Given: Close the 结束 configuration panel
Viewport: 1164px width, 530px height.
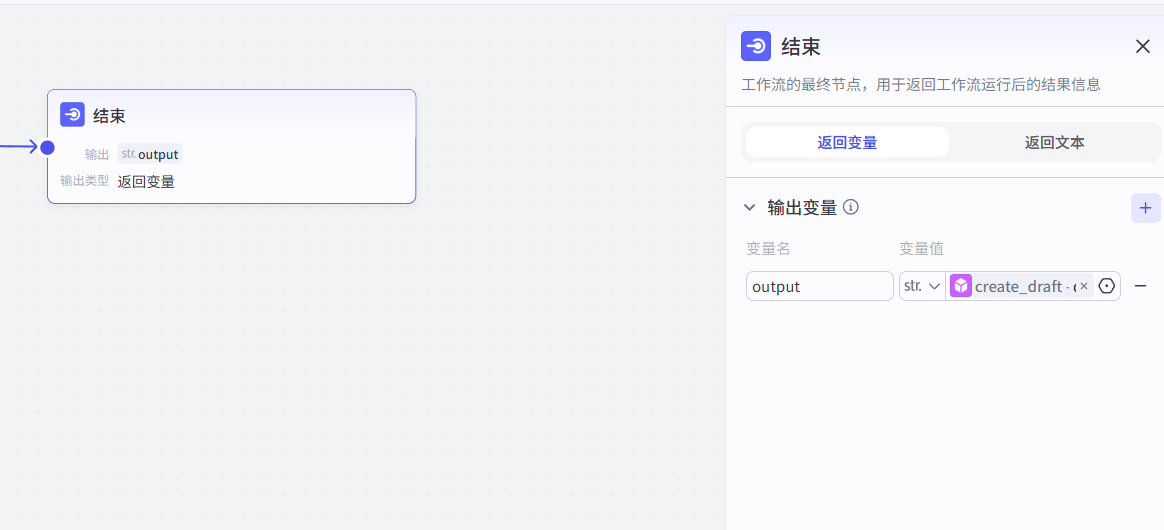Looking at the screenshot, I should tap(1143, 46).
